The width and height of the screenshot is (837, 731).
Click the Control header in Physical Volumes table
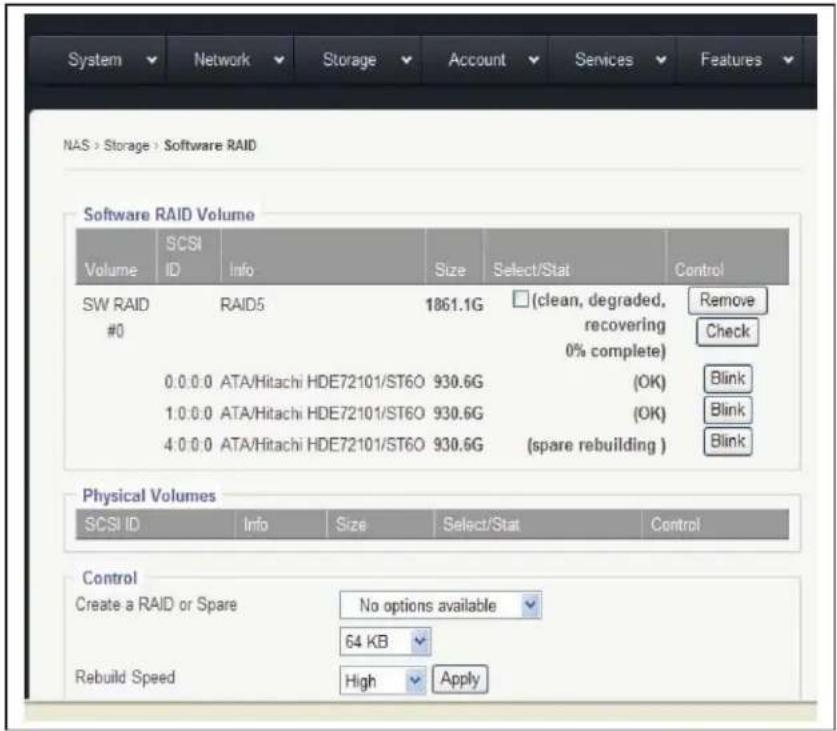(x=675, y=525)
